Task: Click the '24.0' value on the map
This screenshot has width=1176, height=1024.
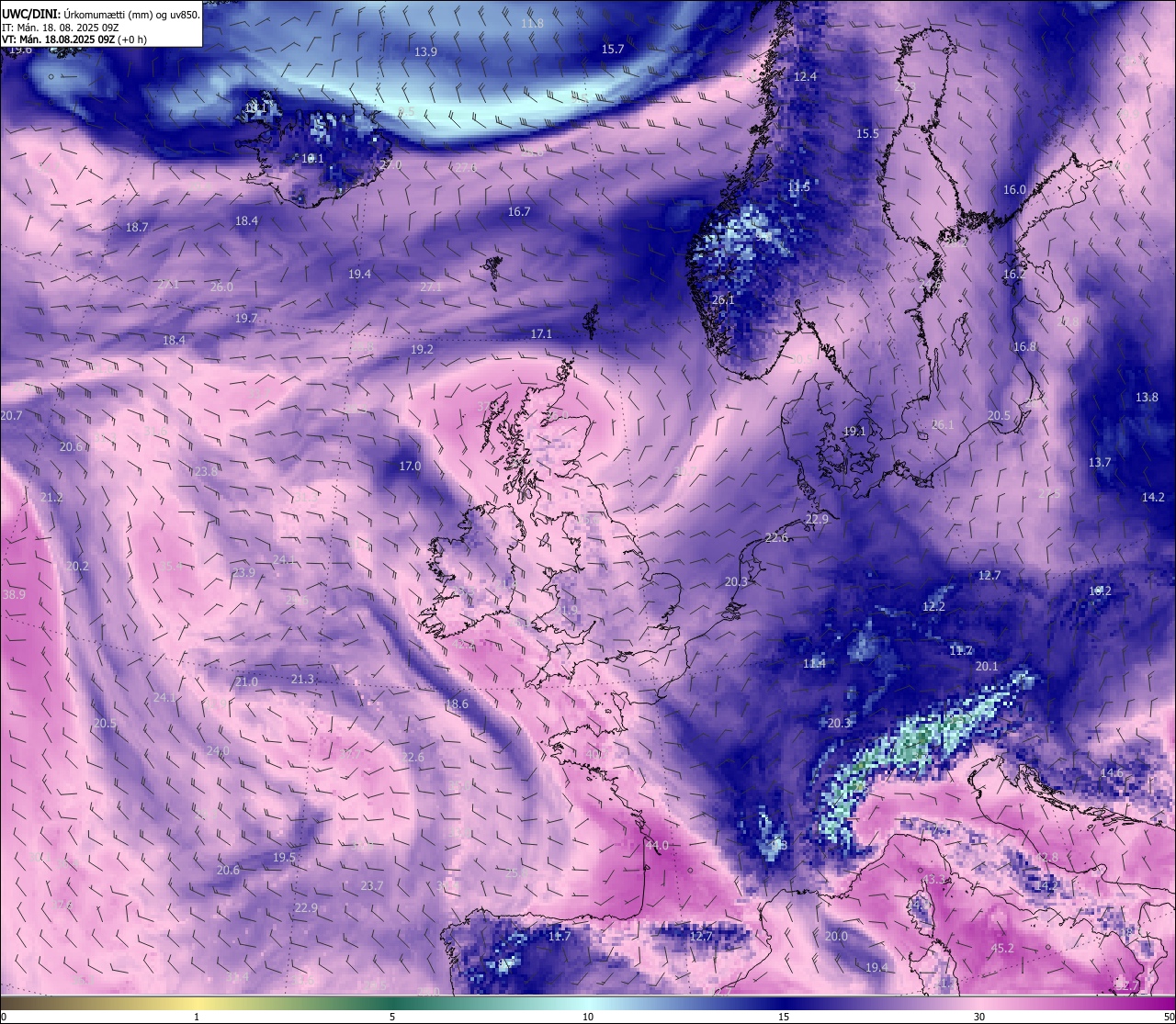Action: pos(218,750)
